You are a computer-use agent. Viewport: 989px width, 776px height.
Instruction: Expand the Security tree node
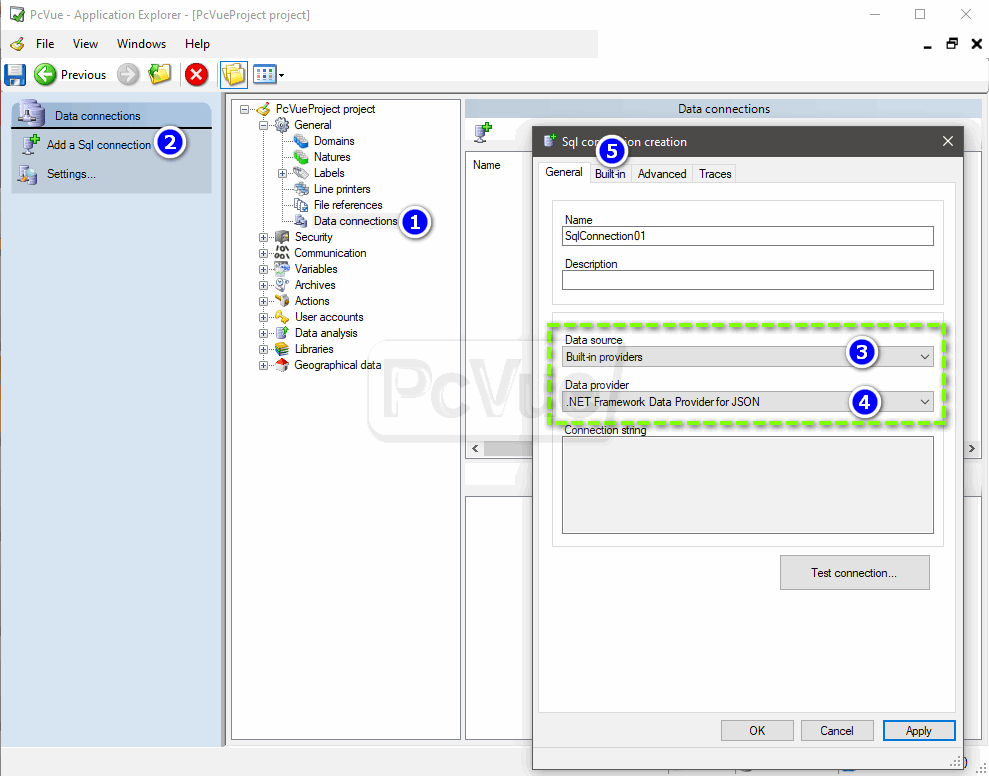click(x=264, y=237)
